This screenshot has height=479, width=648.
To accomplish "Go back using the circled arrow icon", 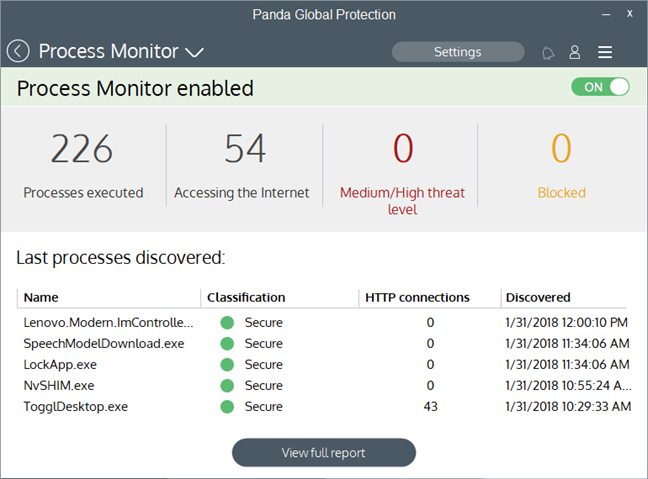I will point(18,51).
